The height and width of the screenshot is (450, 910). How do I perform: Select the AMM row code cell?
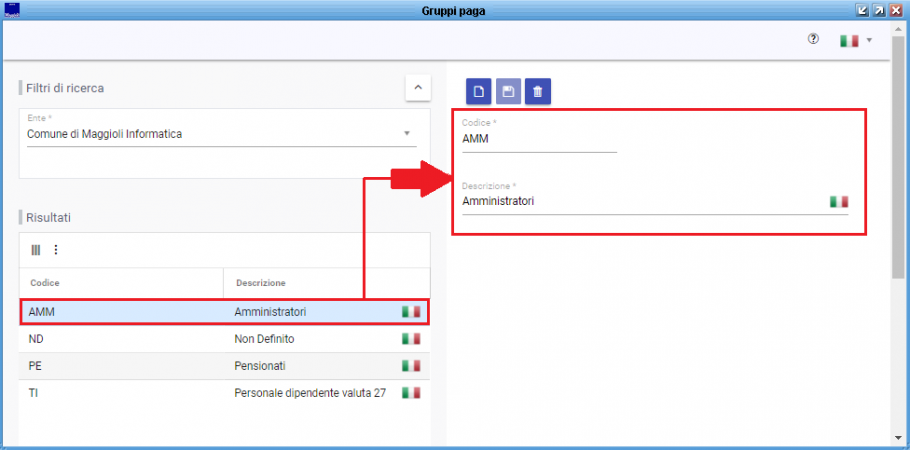tap(41, 312)
